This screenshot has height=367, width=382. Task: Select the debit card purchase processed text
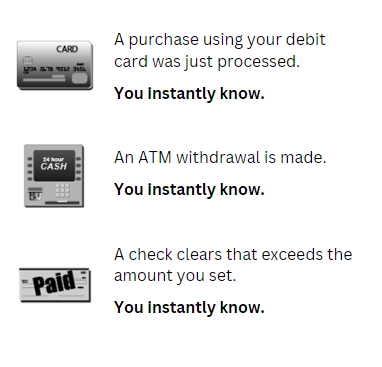(219, 50)
